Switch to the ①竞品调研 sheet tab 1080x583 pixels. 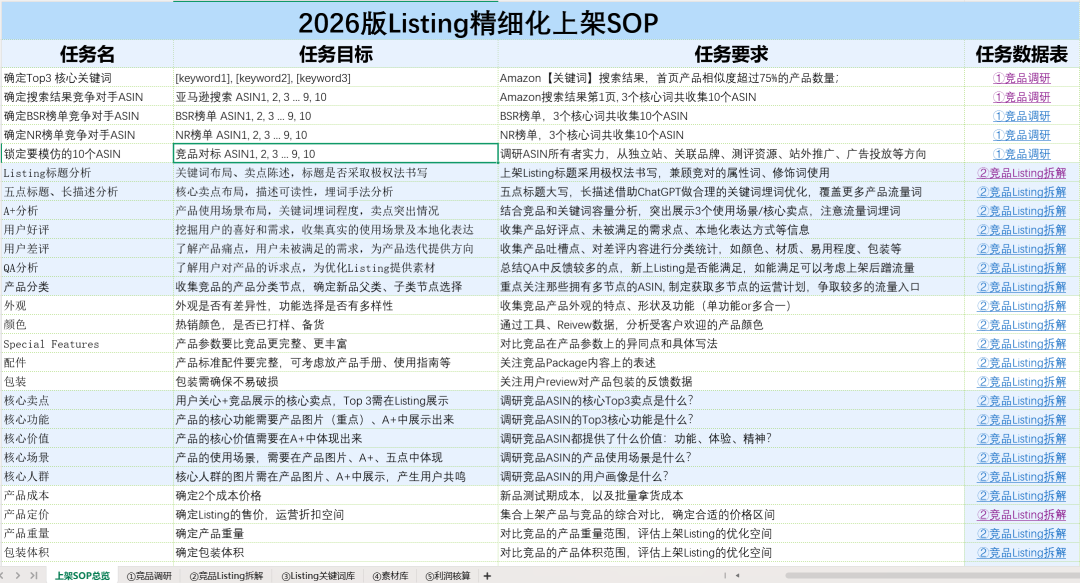[x=150, y=575]
